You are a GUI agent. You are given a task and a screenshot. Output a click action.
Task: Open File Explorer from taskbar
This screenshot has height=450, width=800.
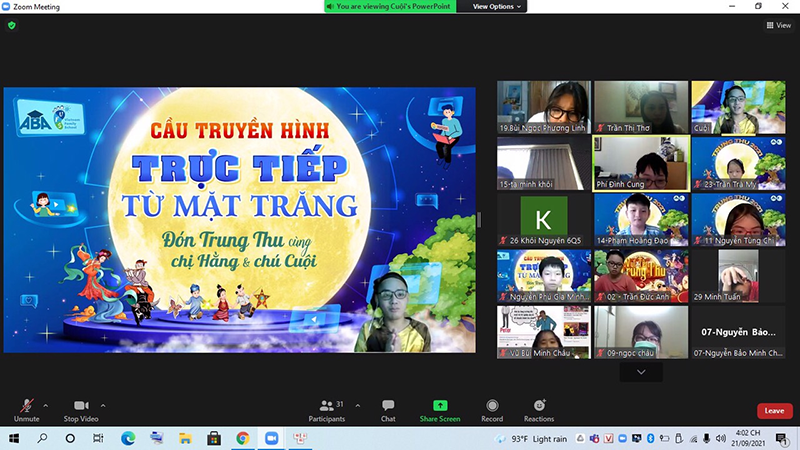point(185,438)
